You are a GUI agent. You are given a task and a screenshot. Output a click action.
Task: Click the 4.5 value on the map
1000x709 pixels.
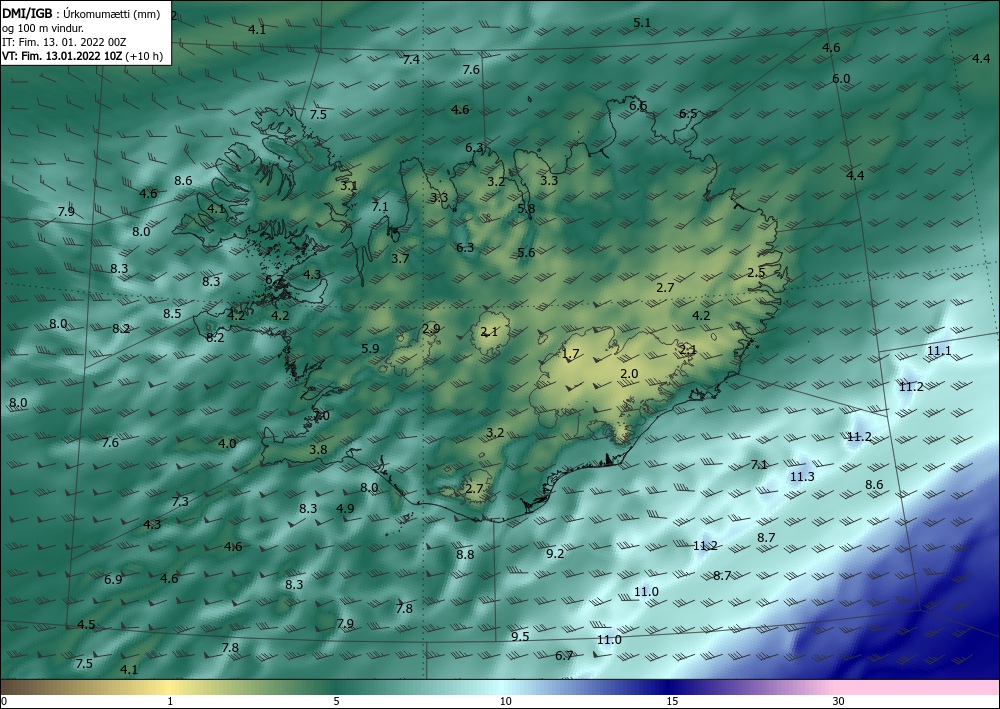coord(86,624)
